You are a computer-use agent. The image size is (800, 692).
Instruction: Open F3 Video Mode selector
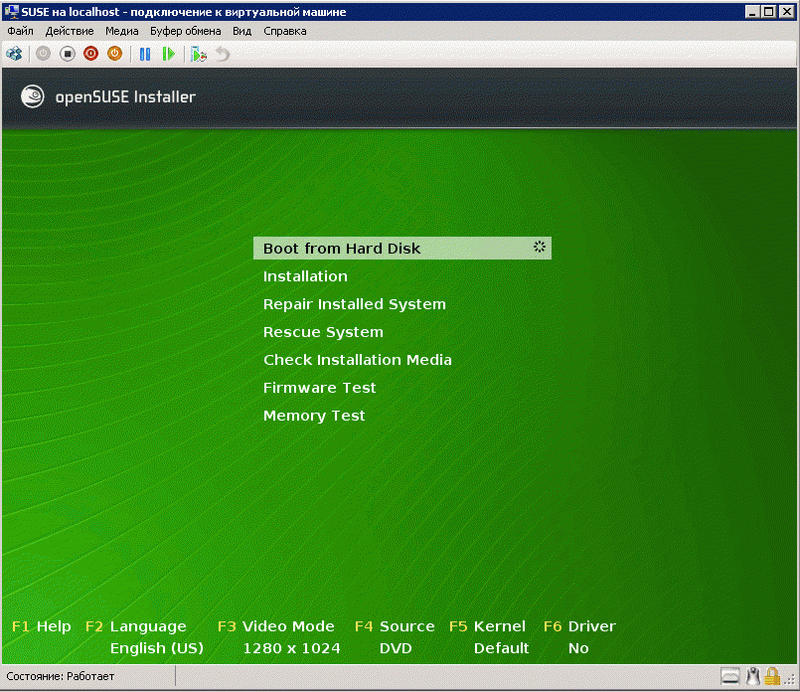pos(276,626)
